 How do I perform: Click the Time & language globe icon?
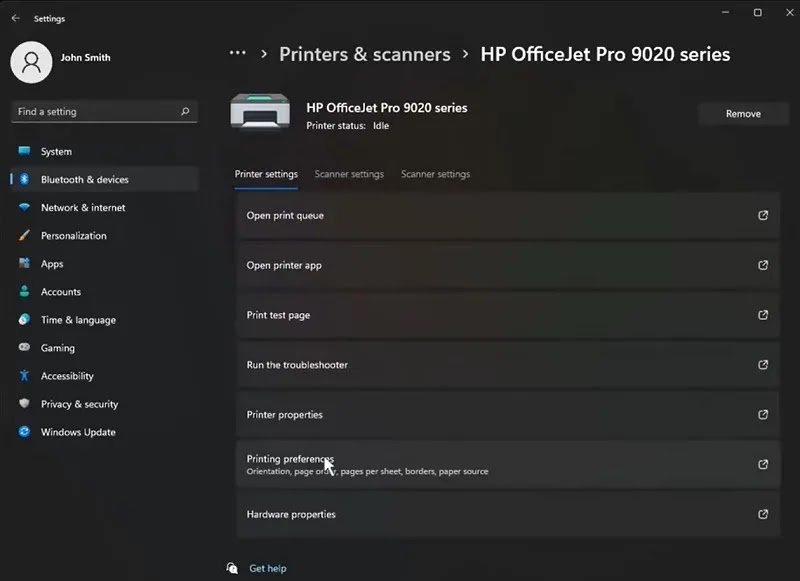point(24,319)
